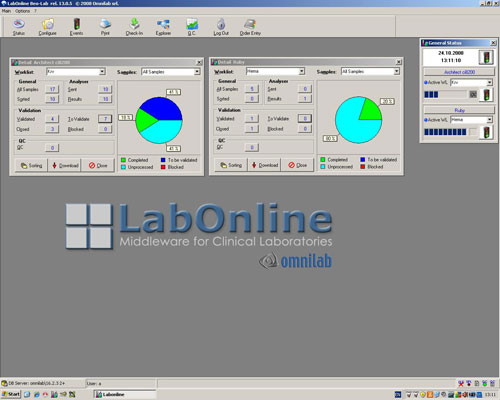The width and height of the screenshot is (500, 400).
Task: Click the small grey icon beside Architect progress bar
Action: point(473,95)
